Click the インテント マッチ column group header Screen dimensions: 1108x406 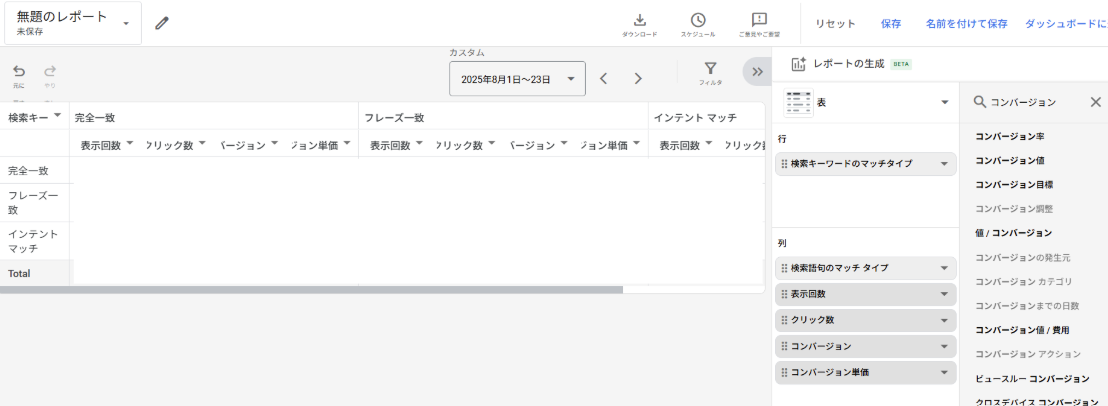coord(695,117)
